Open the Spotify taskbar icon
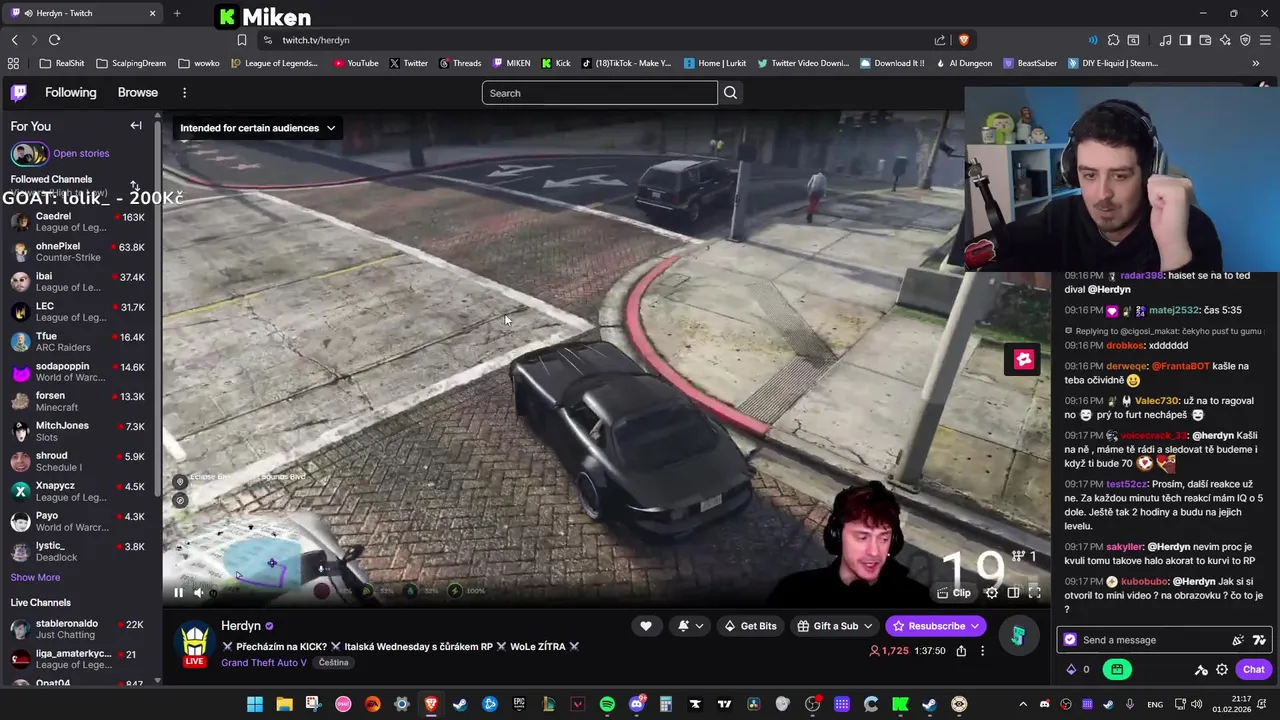This screenshot has width=1280, height=720. pos(607,704)
